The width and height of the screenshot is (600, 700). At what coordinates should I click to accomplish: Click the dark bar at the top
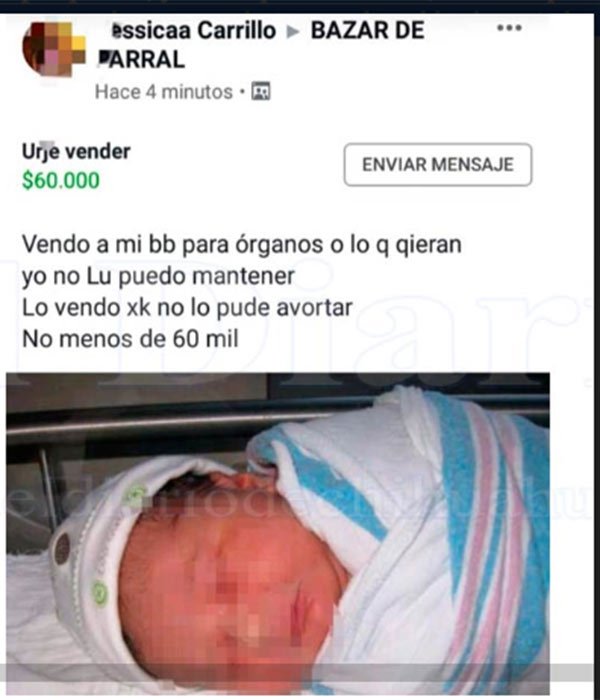click(x=300, y=6)
